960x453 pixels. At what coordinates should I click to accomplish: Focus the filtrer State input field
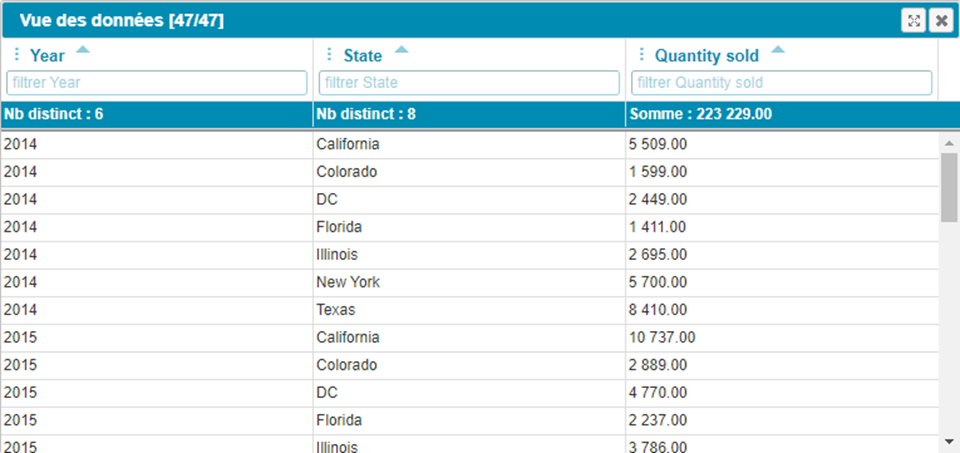[x=469, y=82]
